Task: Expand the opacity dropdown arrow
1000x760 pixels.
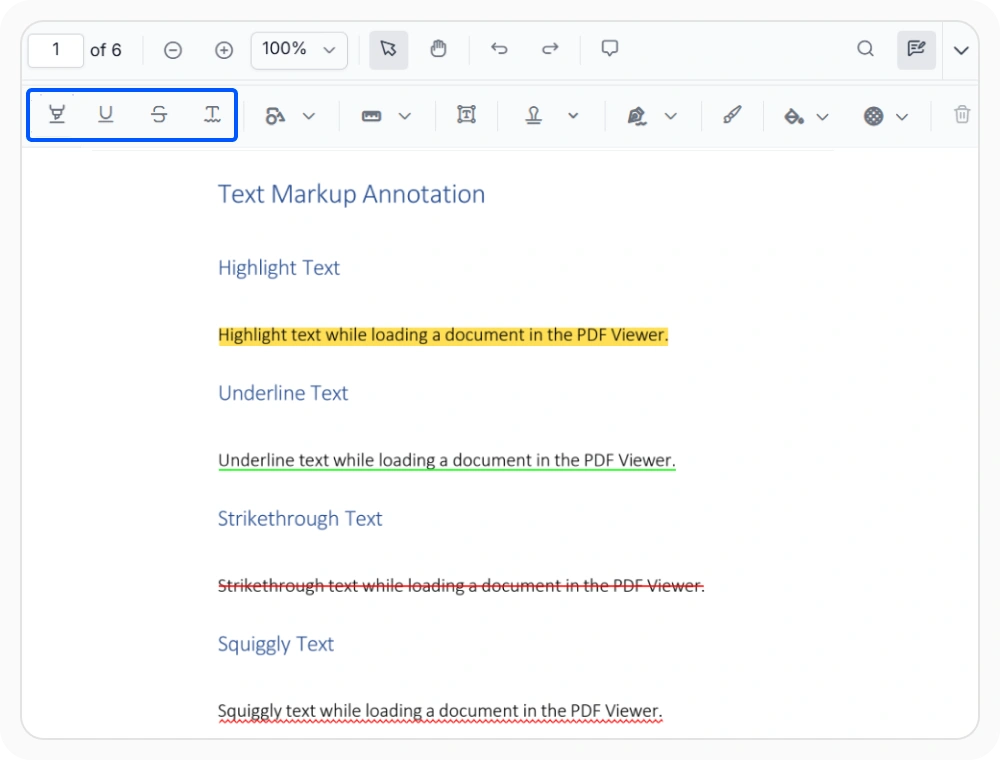Action: [x=902, y=117]
